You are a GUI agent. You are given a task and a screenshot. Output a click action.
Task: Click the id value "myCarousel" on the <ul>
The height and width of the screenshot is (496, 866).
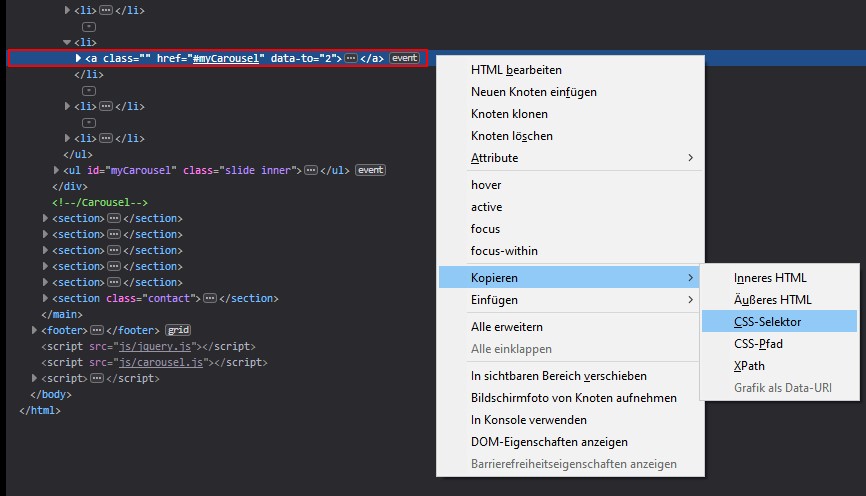pos(141,170)
